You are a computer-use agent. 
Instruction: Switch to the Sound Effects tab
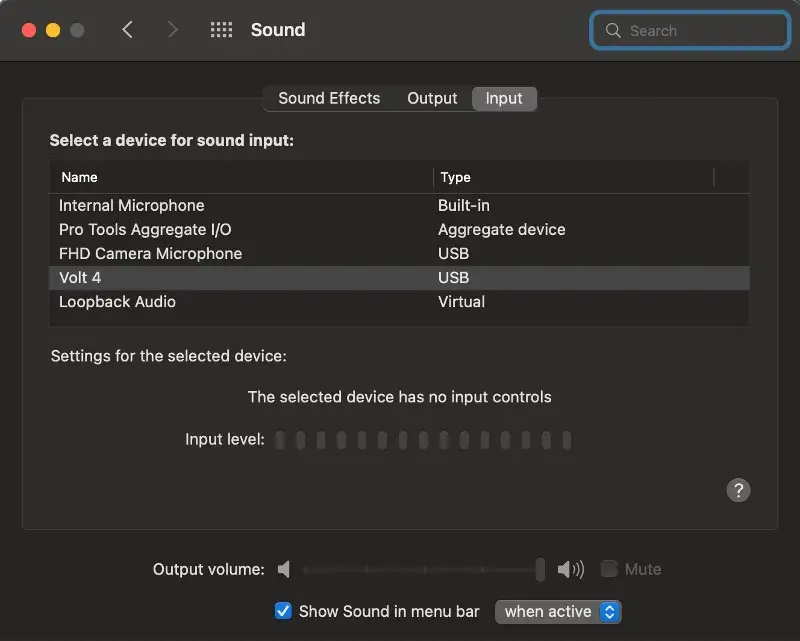pos(328,98)
